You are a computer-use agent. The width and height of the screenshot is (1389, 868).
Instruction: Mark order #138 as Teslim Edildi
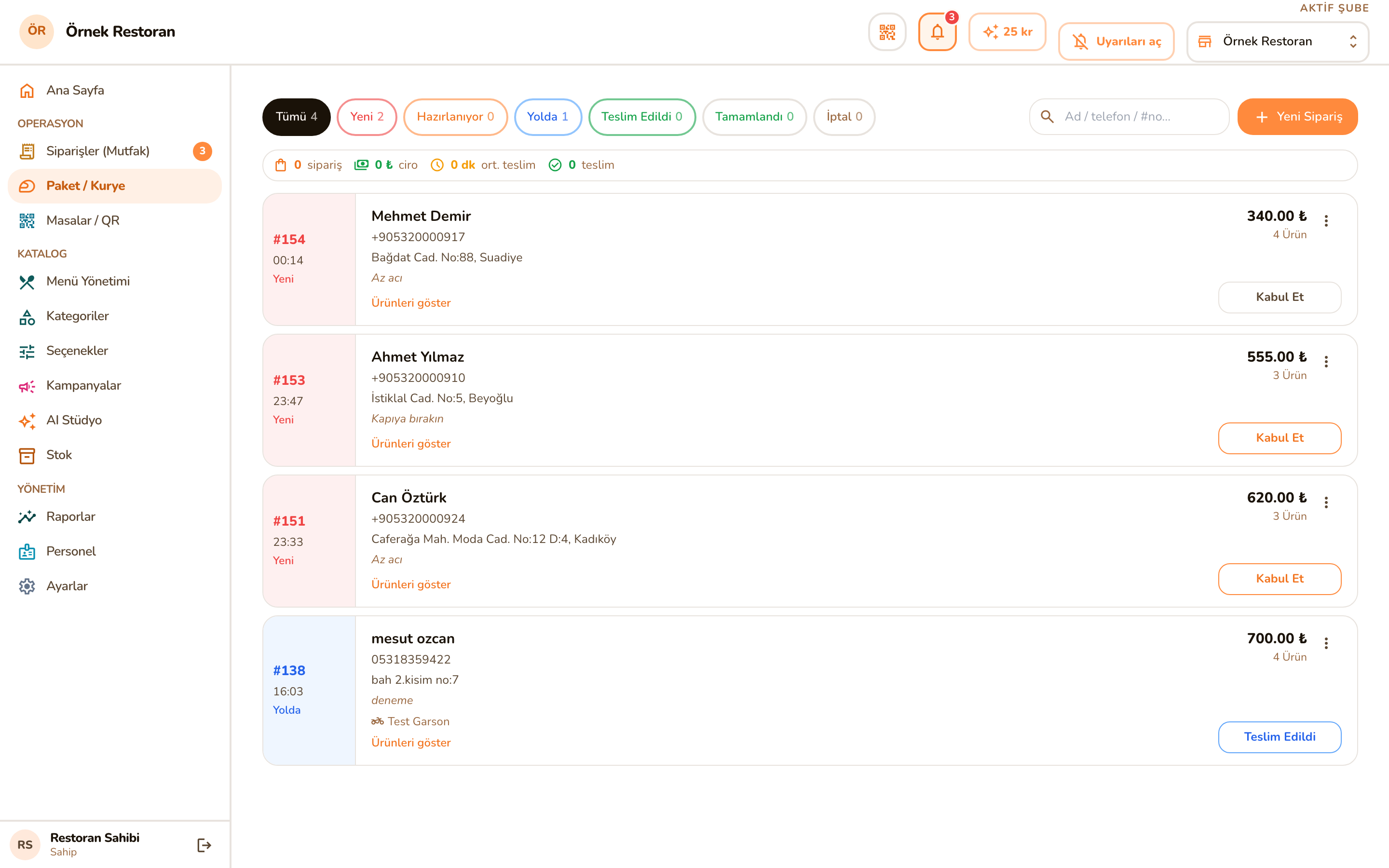coord(1280,736)
